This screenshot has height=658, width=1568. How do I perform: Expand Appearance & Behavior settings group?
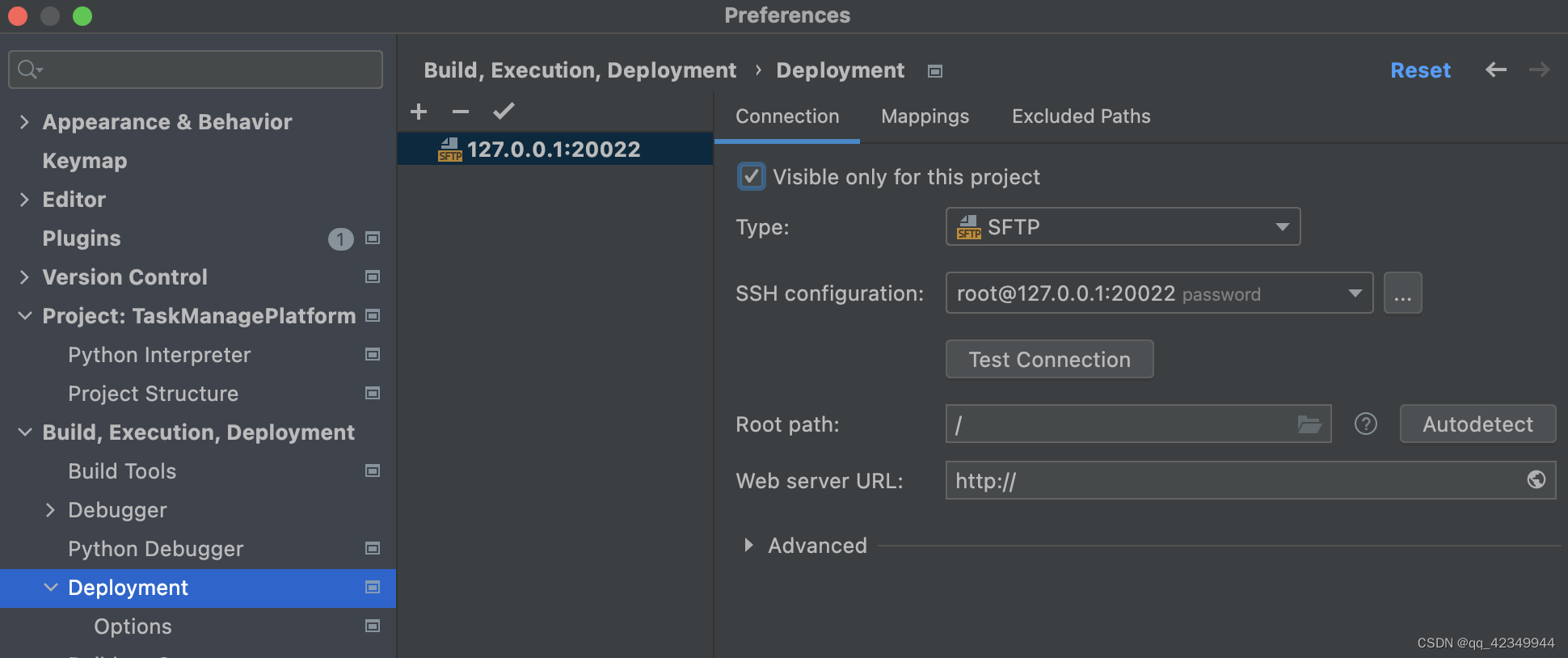[24, 122]
